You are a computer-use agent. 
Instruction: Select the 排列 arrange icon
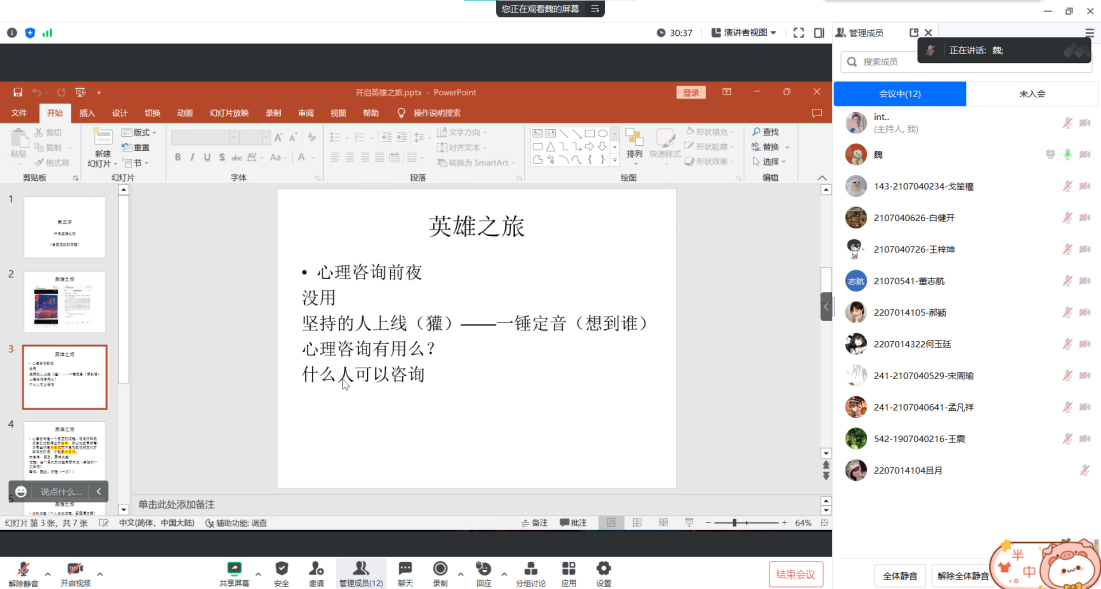click(x=633, y=147)
